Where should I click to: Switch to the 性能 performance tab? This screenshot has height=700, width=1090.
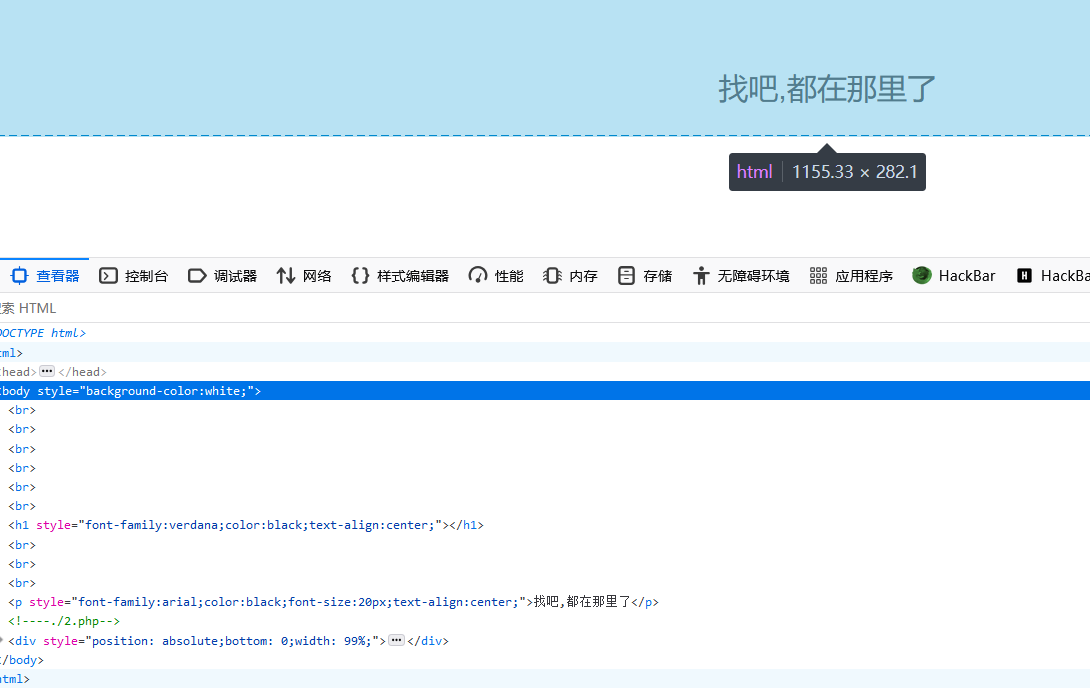[x=496, y=276]
